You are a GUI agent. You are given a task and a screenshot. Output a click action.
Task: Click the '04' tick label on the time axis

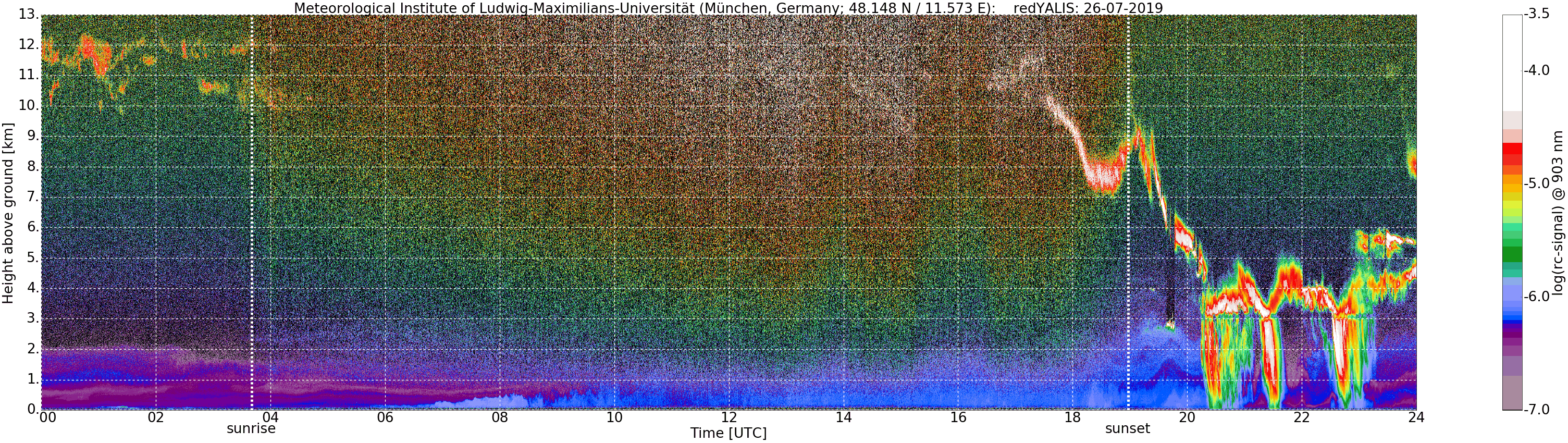click(x=270, y=417)
